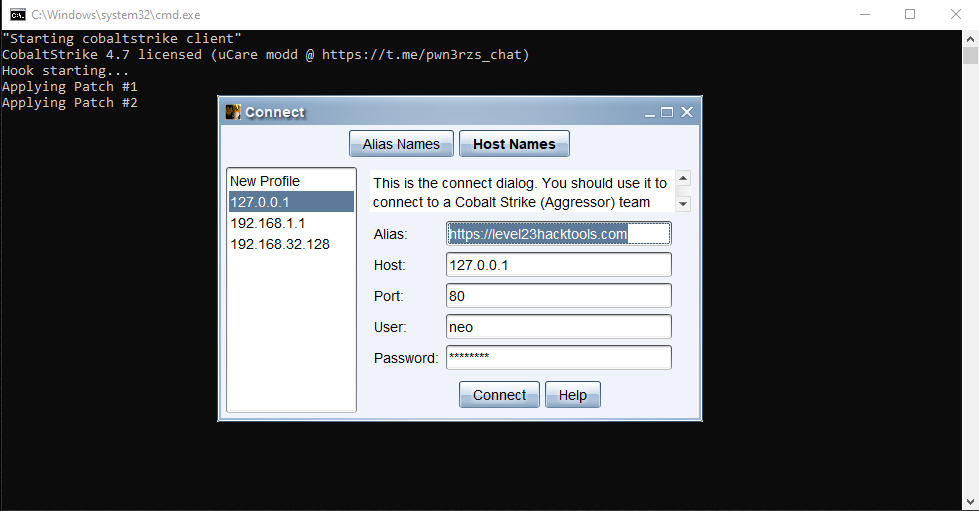Click the Connect dialog title bar icon

click(x=234, y=112)
